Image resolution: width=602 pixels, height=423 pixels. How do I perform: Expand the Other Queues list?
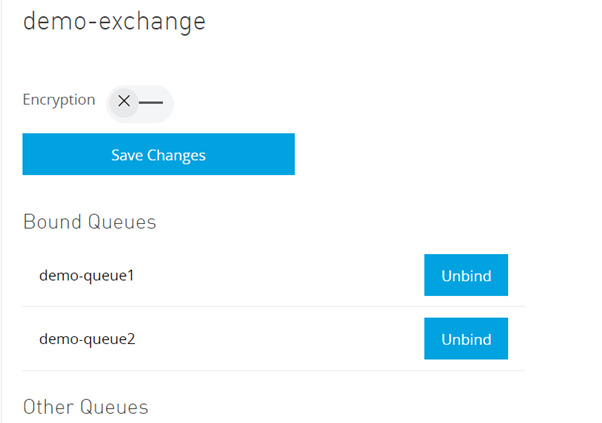[x=85, y=407]
